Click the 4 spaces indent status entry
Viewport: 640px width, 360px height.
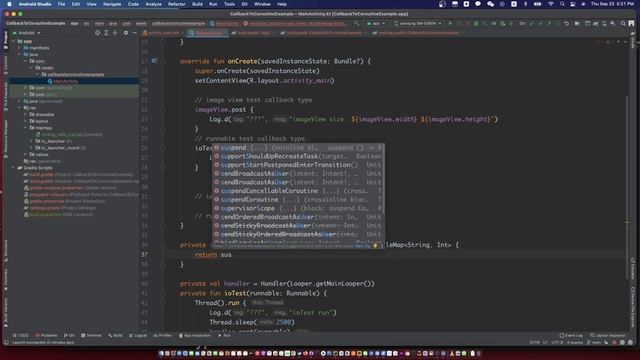point(574,342)
